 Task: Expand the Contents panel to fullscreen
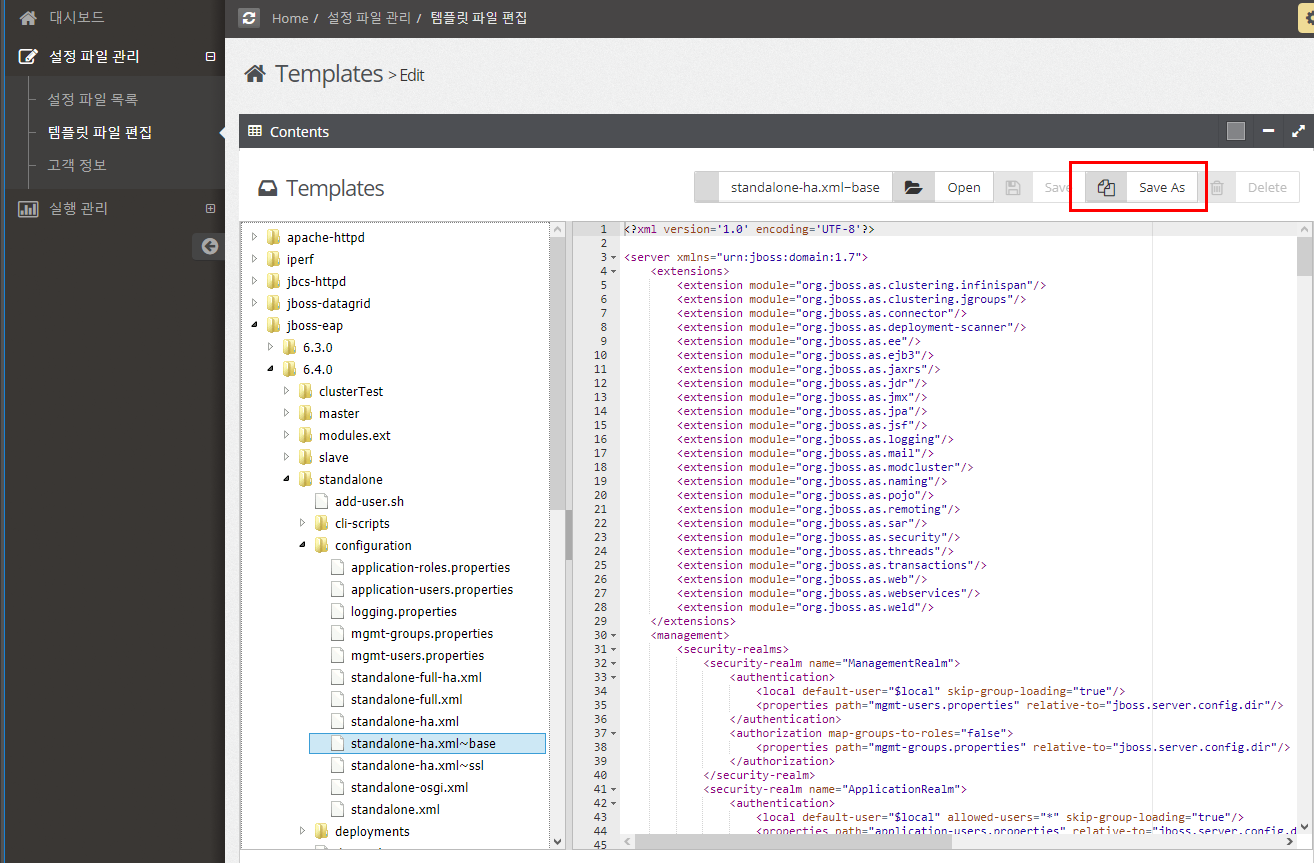tap(1298, 131)
